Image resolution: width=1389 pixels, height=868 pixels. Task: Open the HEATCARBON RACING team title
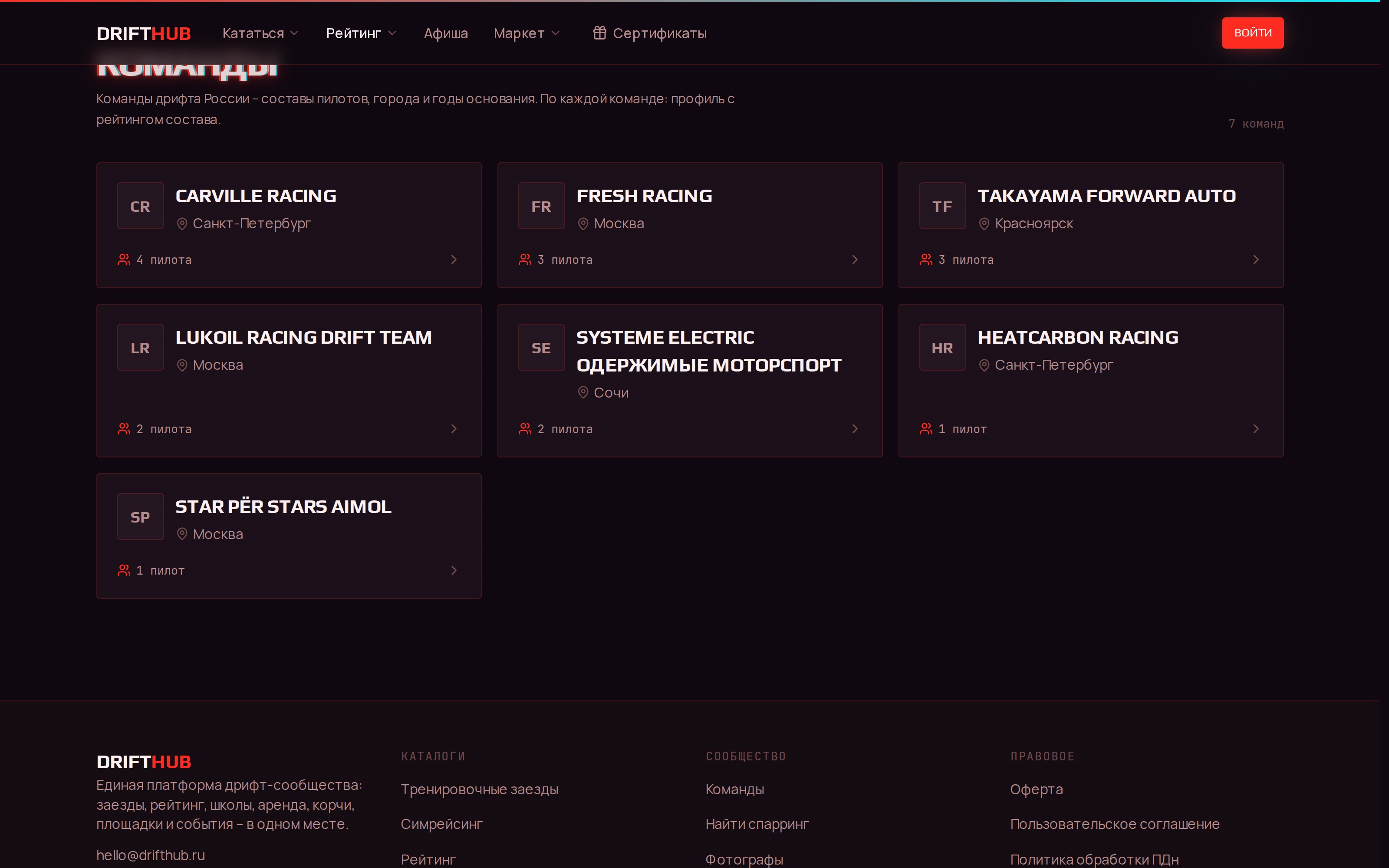(x=1078, y=337)
